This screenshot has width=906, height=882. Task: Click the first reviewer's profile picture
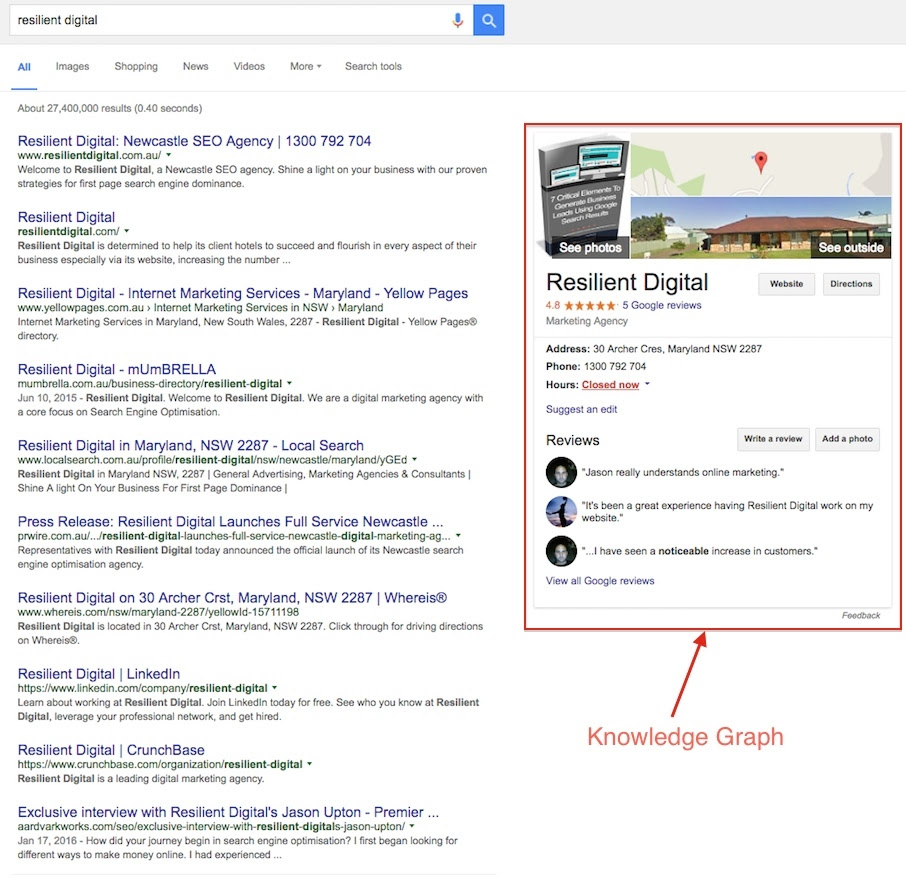point(561,472)
